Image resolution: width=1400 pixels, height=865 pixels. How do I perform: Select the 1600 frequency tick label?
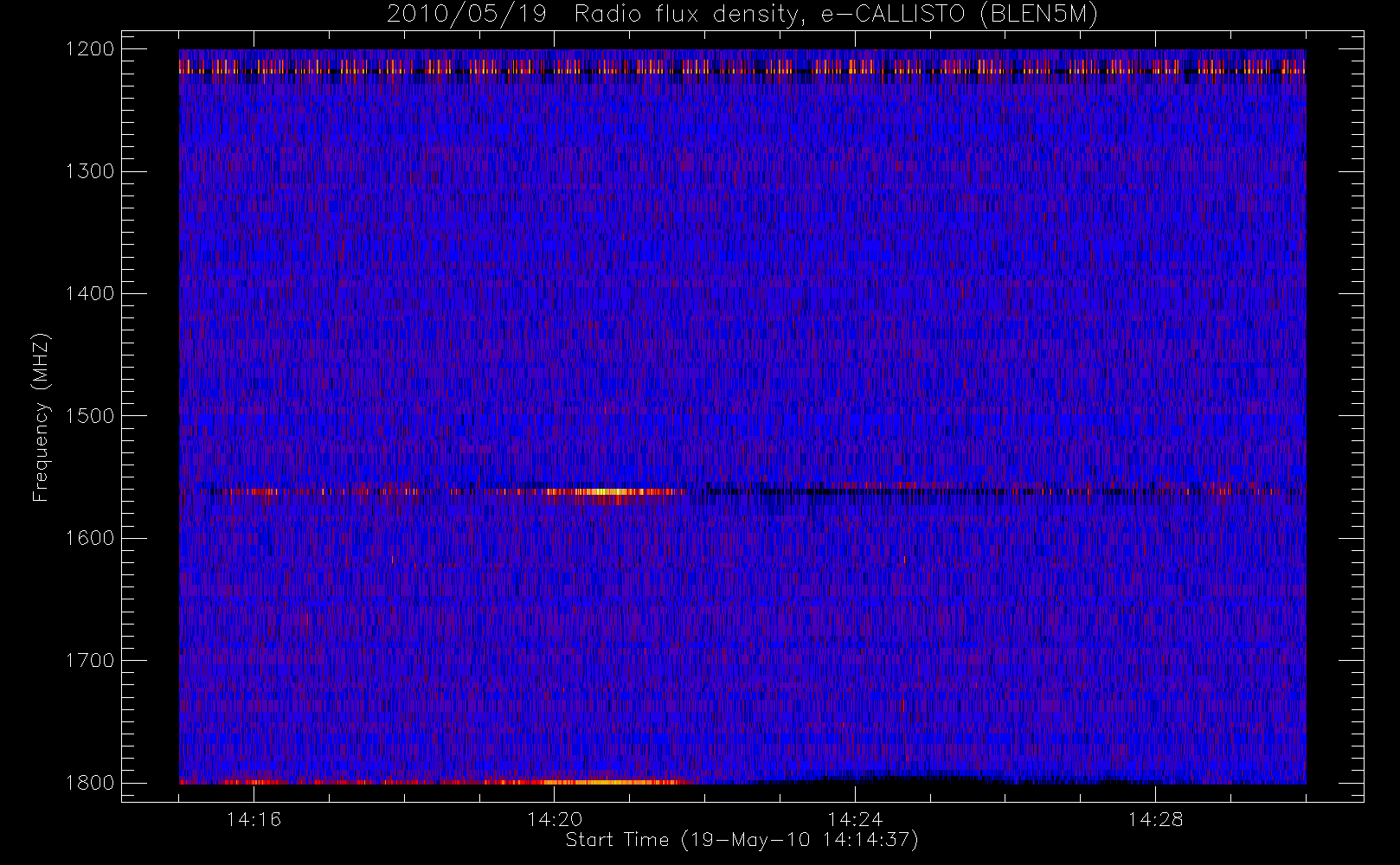[91, 538]
